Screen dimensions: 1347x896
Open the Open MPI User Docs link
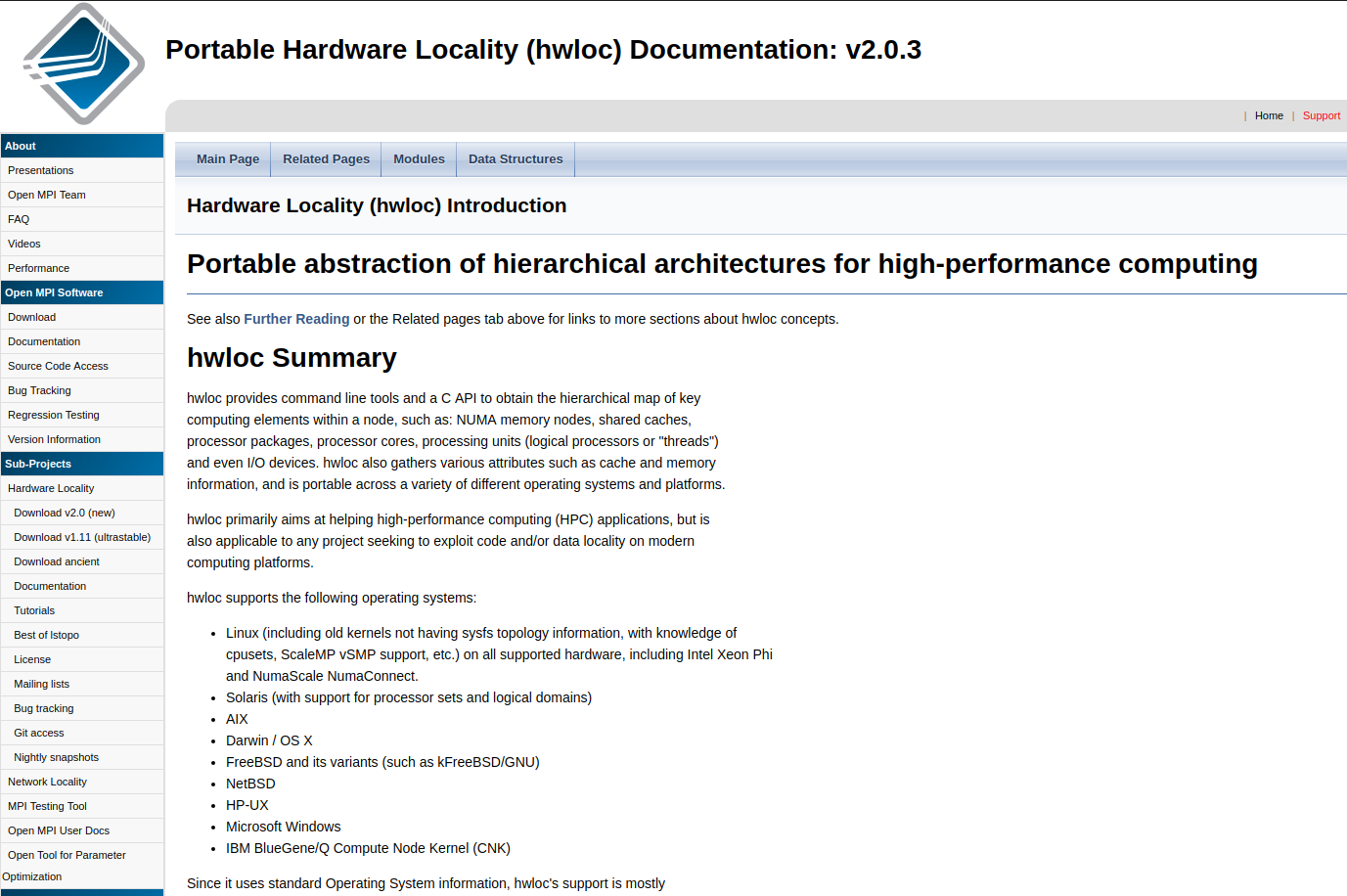tap(82, 830)
